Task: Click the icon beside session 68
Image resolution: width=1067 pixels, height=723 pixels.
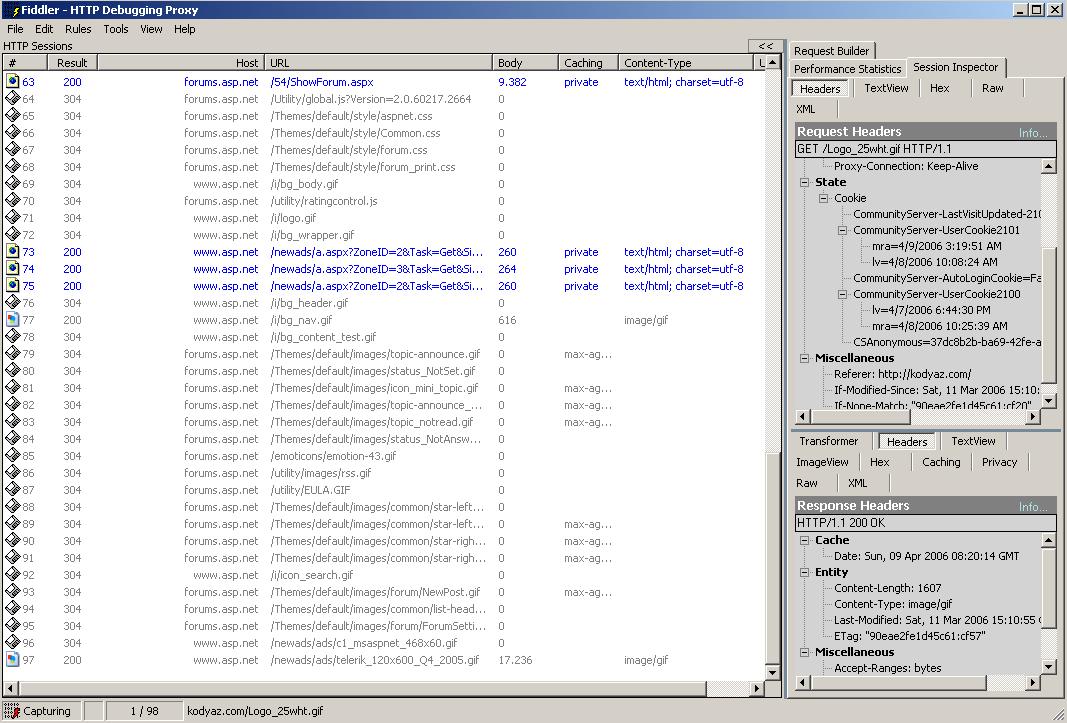Action: [x=12, y=166]
